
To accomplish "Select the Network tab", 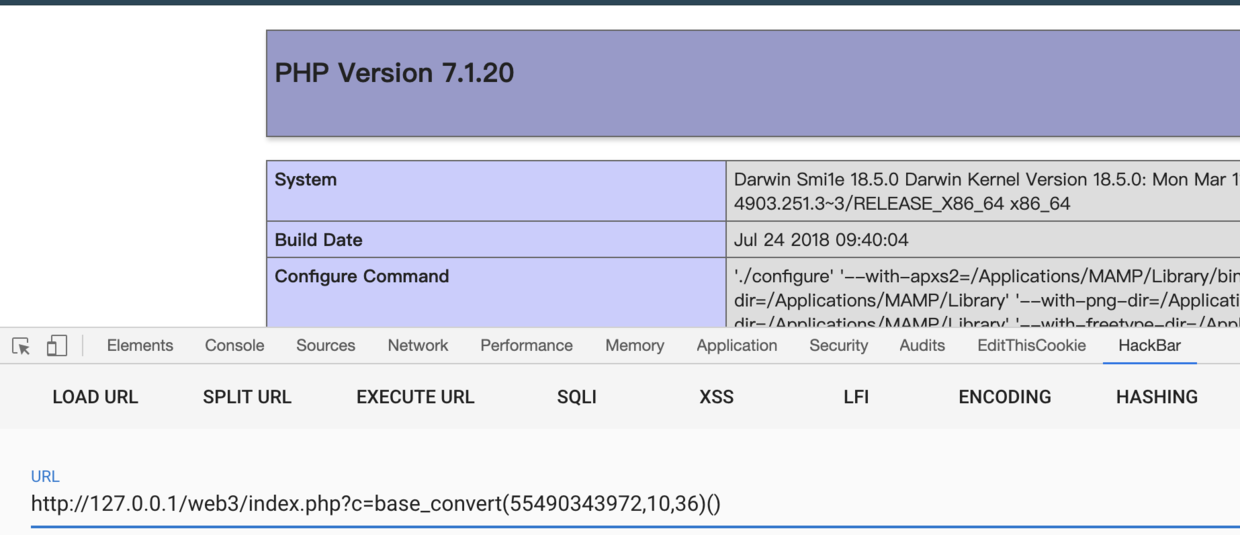I will coord(418,345).
